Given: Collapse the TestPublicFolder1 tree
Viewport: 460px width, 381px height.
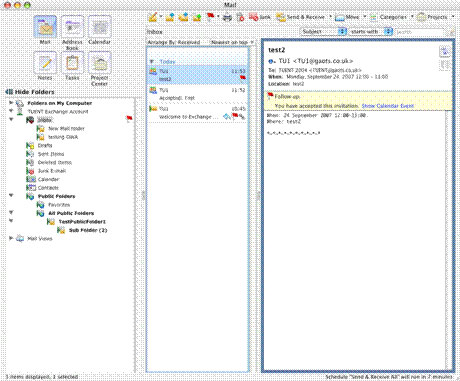Looking at the screenshot, I should coord(11,221).
